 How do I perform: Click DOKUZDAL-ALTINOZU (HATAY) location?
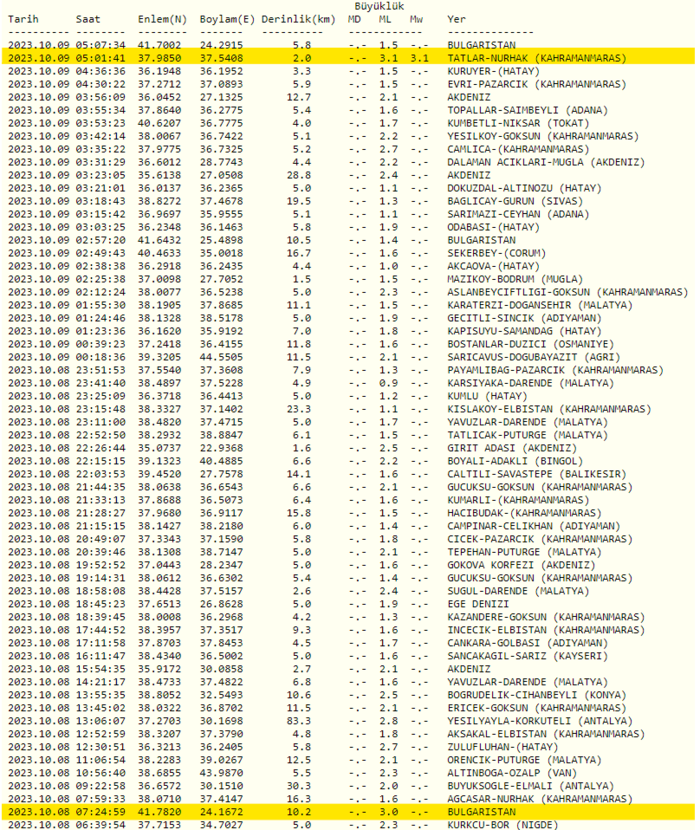(x=524, y=188)
